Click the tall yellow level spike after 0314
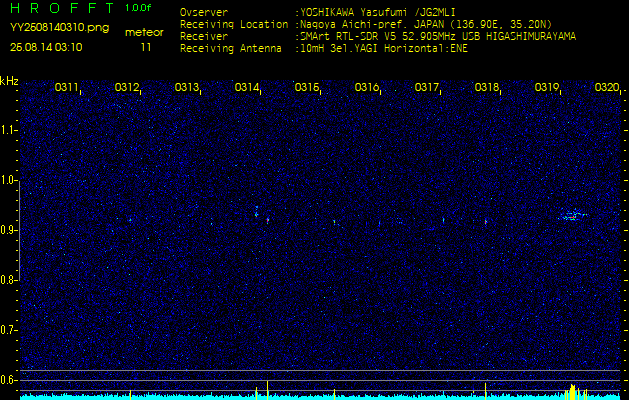 268,390
